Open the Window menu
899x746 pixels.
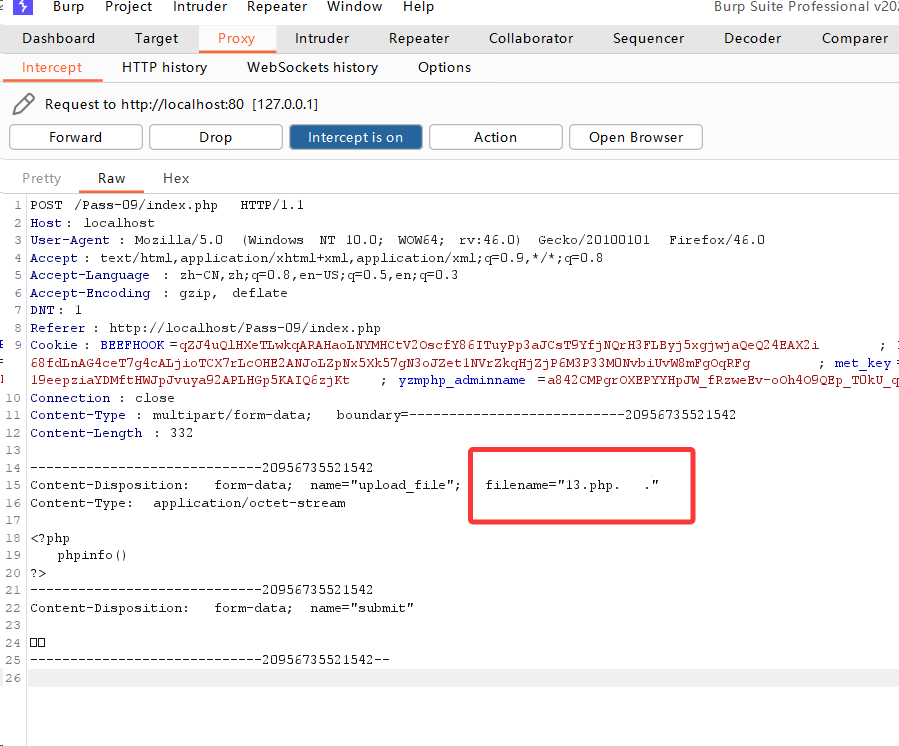(354, 7)
